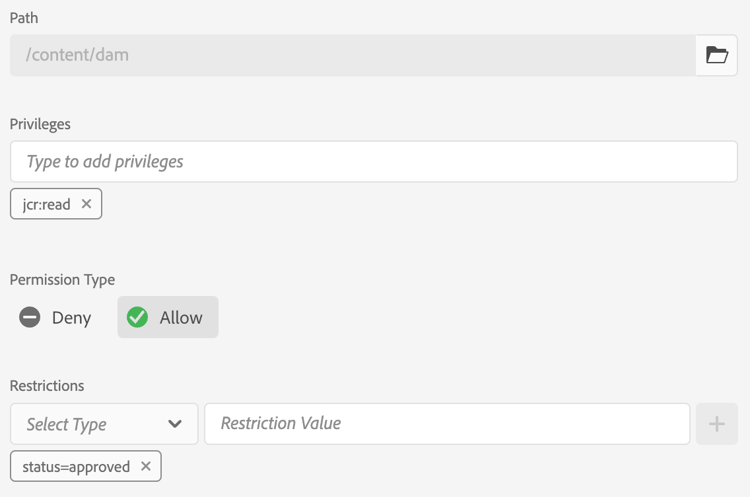The image size is (750, 497).
Task: Expand the chevron arrow beside Select Type
Action: (175, 424)
